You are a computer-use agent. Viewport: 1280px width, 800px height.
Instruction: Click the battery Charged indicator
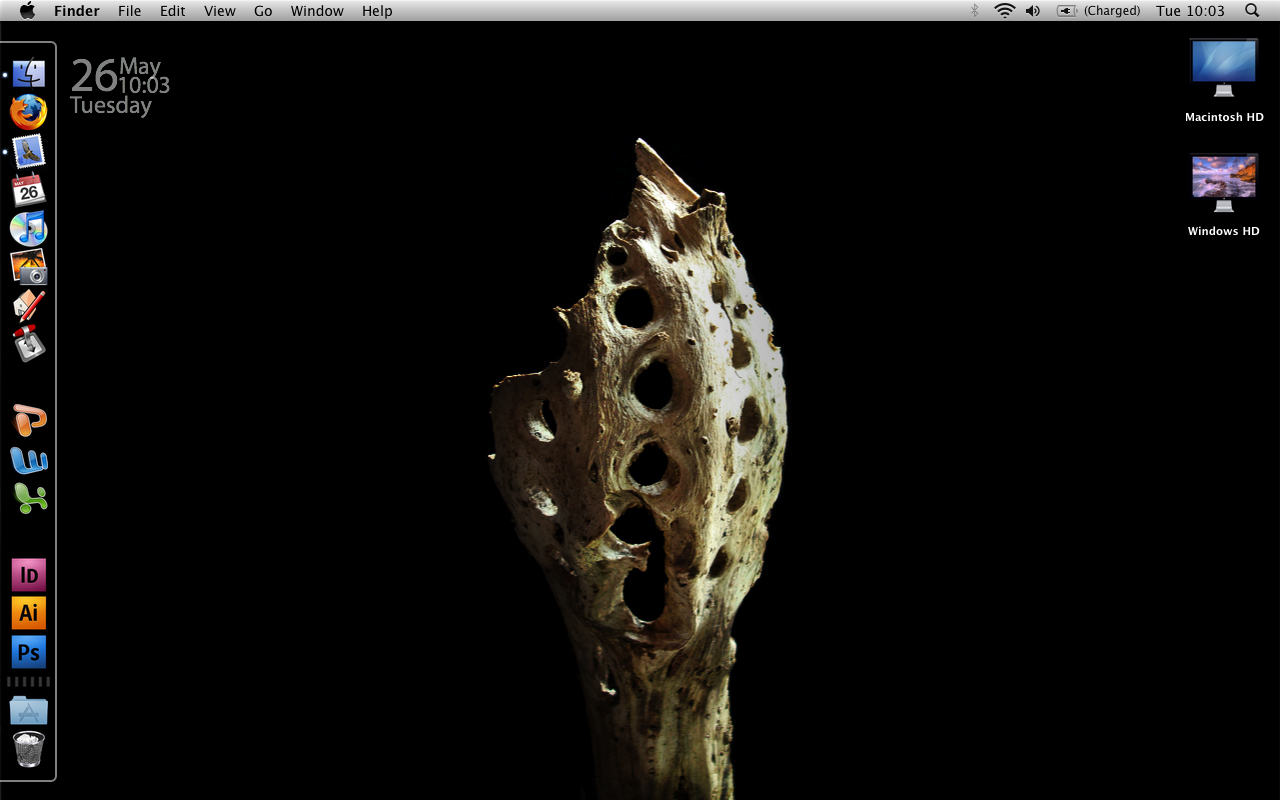click(x=1099, y=11)
